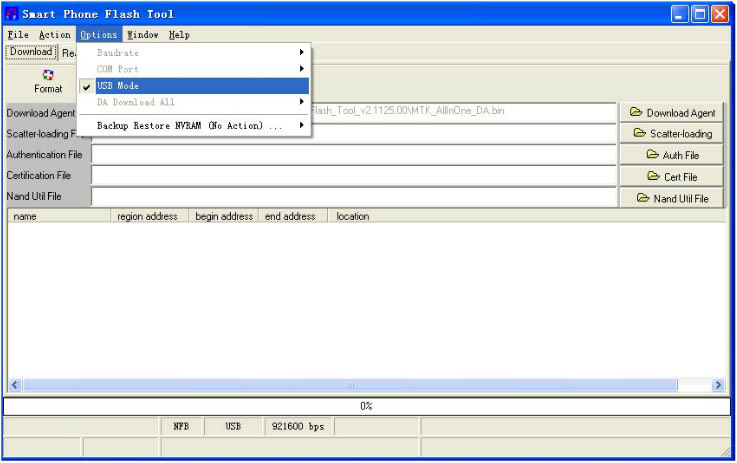
Task: Click the Smart Phone Flash Tool title icon
Action: (x=12, y=14)
